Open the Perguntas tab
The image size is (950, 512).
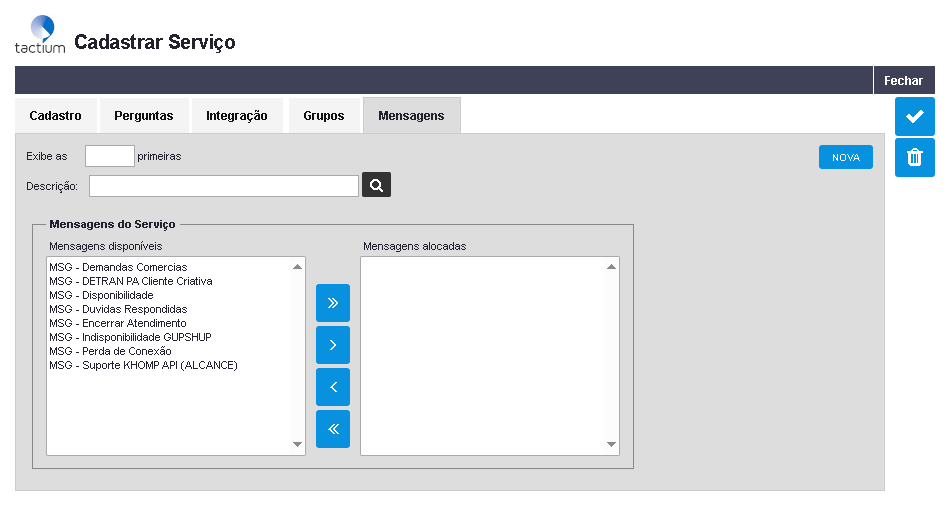coord(143,116)
